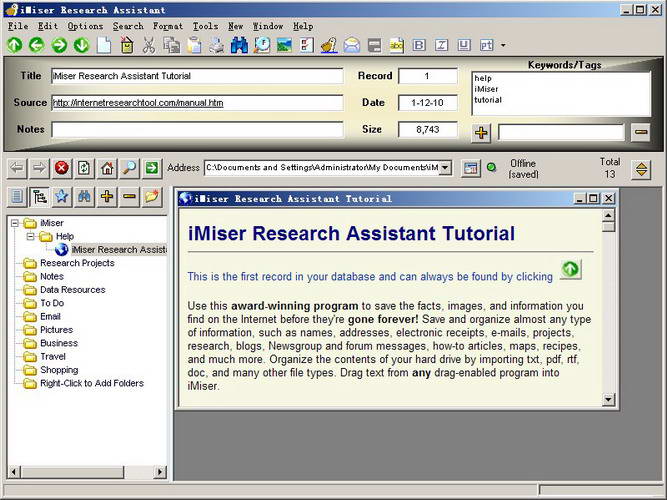Image resolution: width=667 pixels, height=500 pixels.
Task: Open the New menu
Action: coord(235,26)
